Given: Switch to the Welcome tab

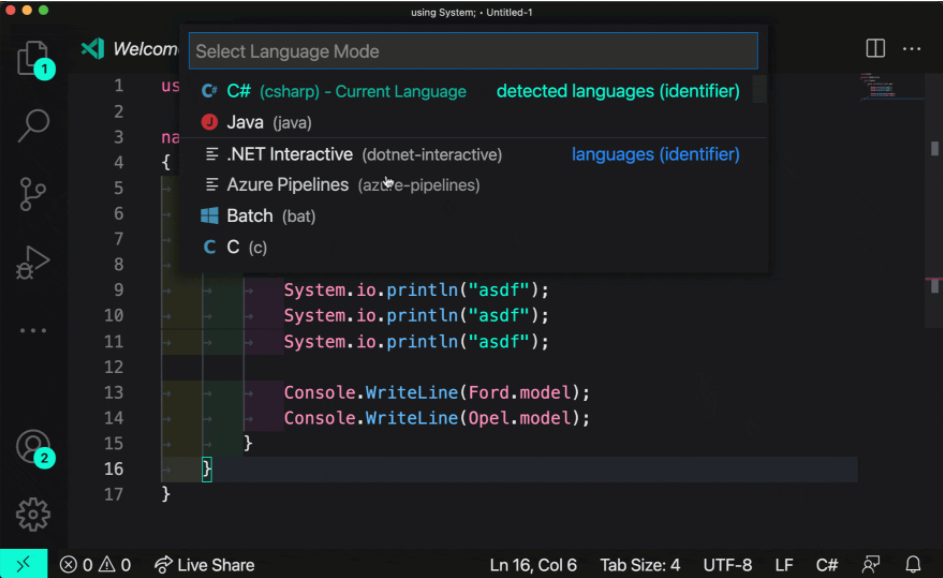Looking at the screenshot, I should click(x=129, y=49).
